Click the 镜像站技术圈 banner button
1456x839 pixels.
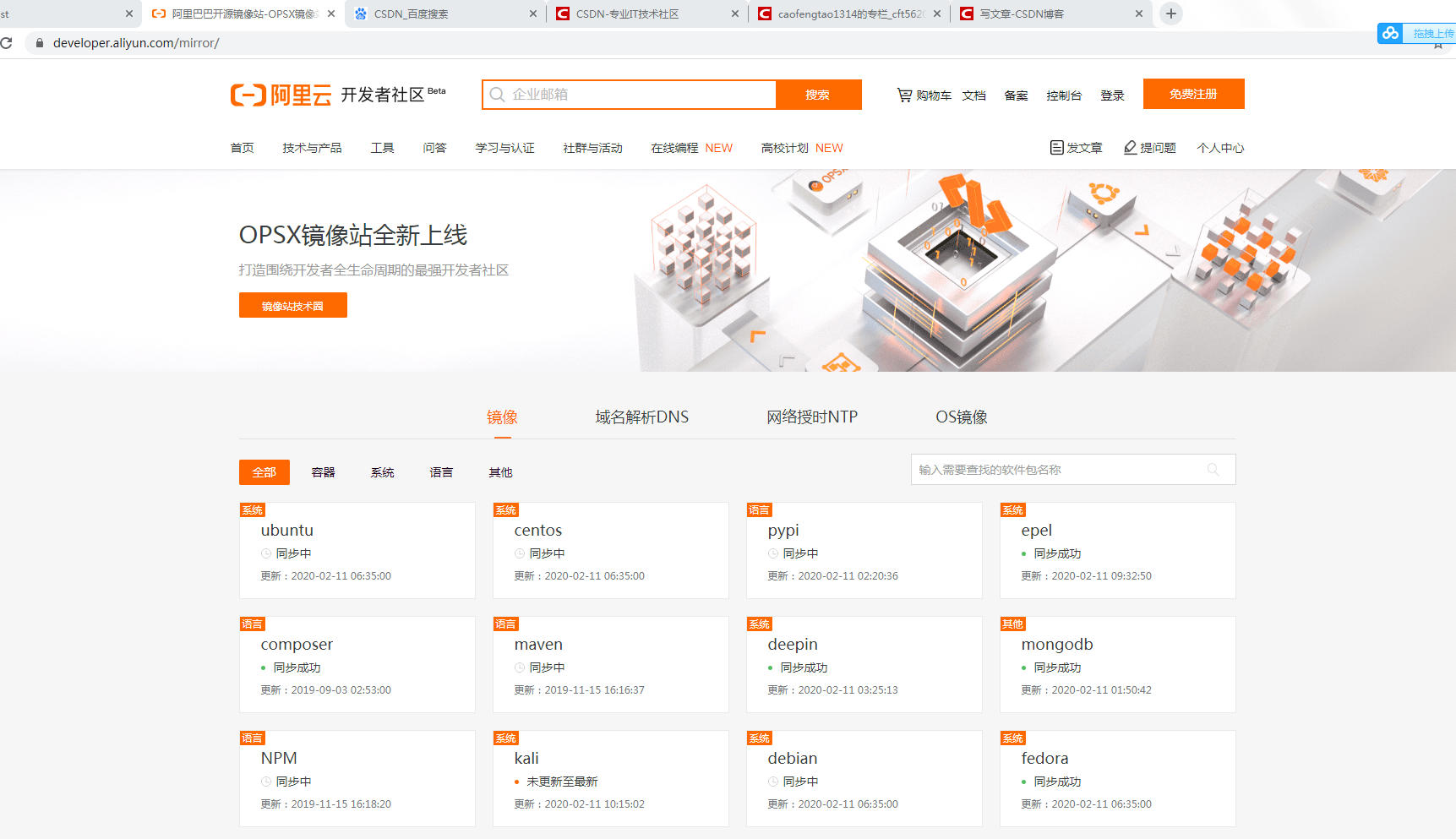click(292, 305)
